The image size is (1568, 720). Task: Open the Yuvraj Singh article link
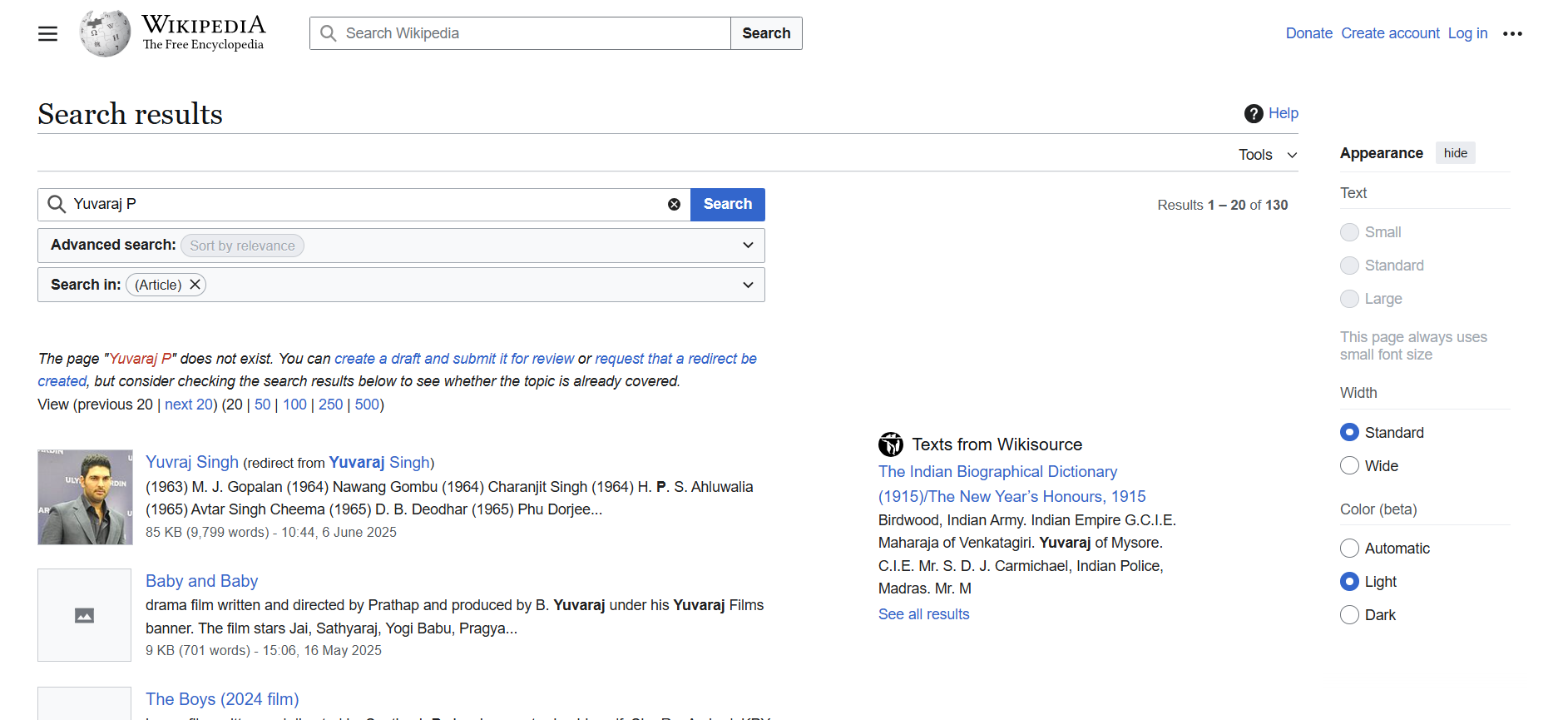(x=192, y=462)
